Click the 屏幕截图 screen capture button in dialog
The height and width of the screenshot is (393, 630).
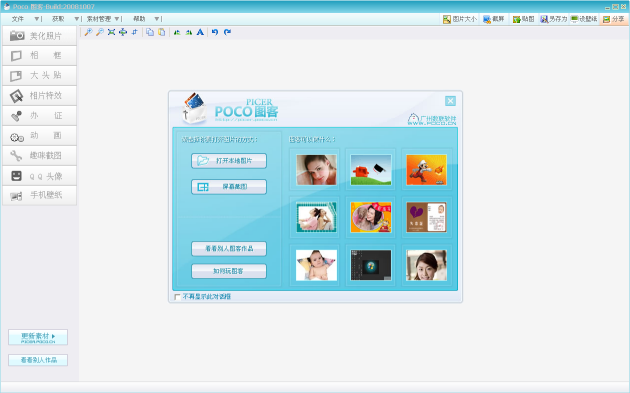229,187
